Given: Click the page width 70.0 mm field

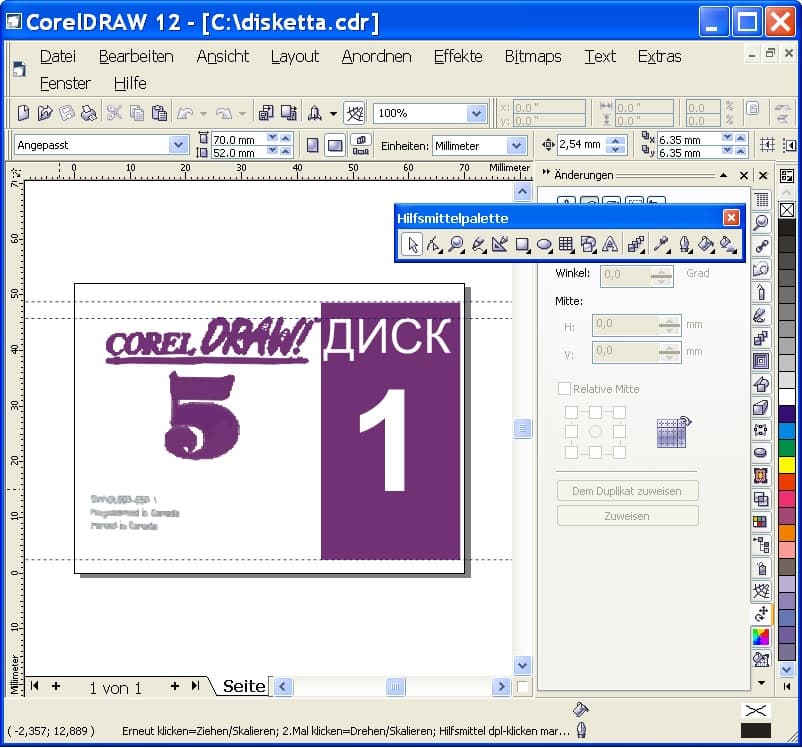Looking at the screenshot, I should coord(238,139).
